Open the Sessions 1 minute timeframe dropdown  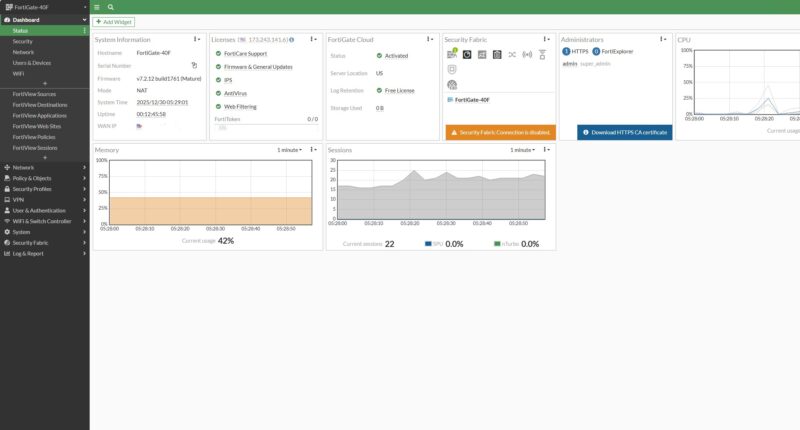pyautogui.click(x=522, y=150)
